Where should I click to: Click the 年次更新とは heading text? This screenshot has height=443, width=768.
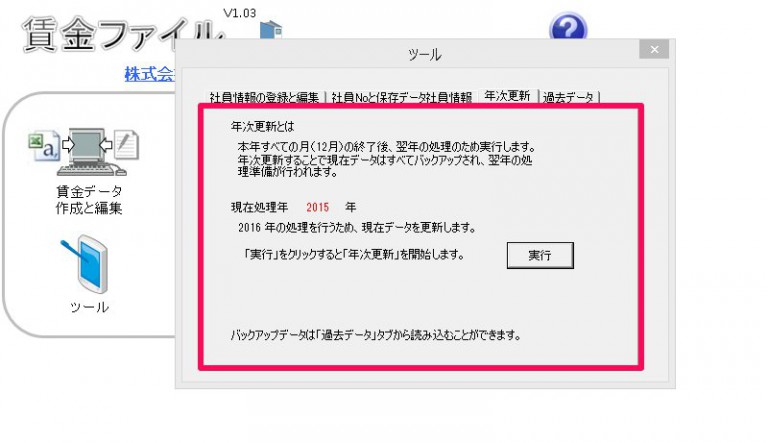[x=262, y=127]
